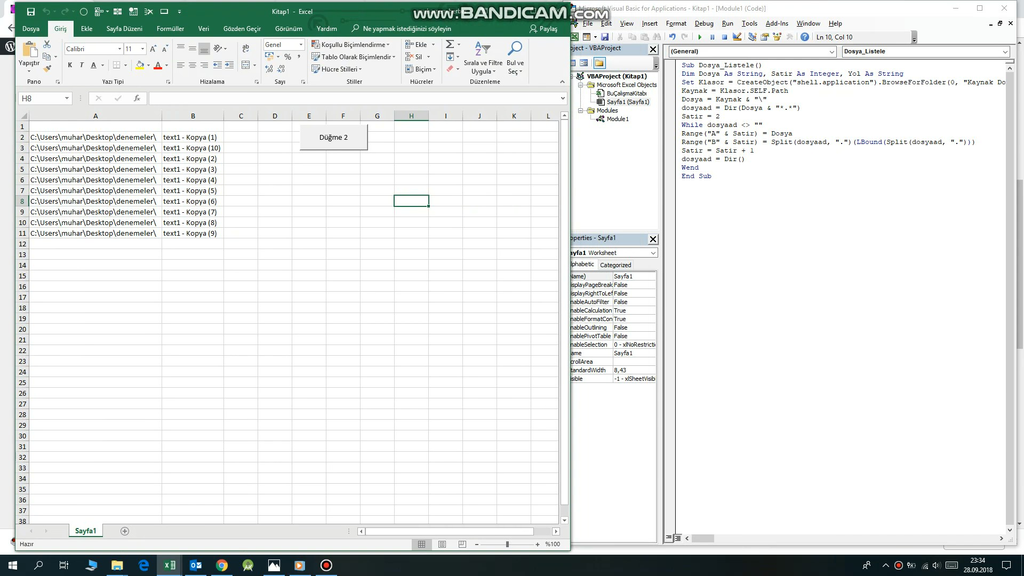Open the Debug menu in VBA editor
The width and height of the screenshot is (1024, 576).
tap(703, 24)
